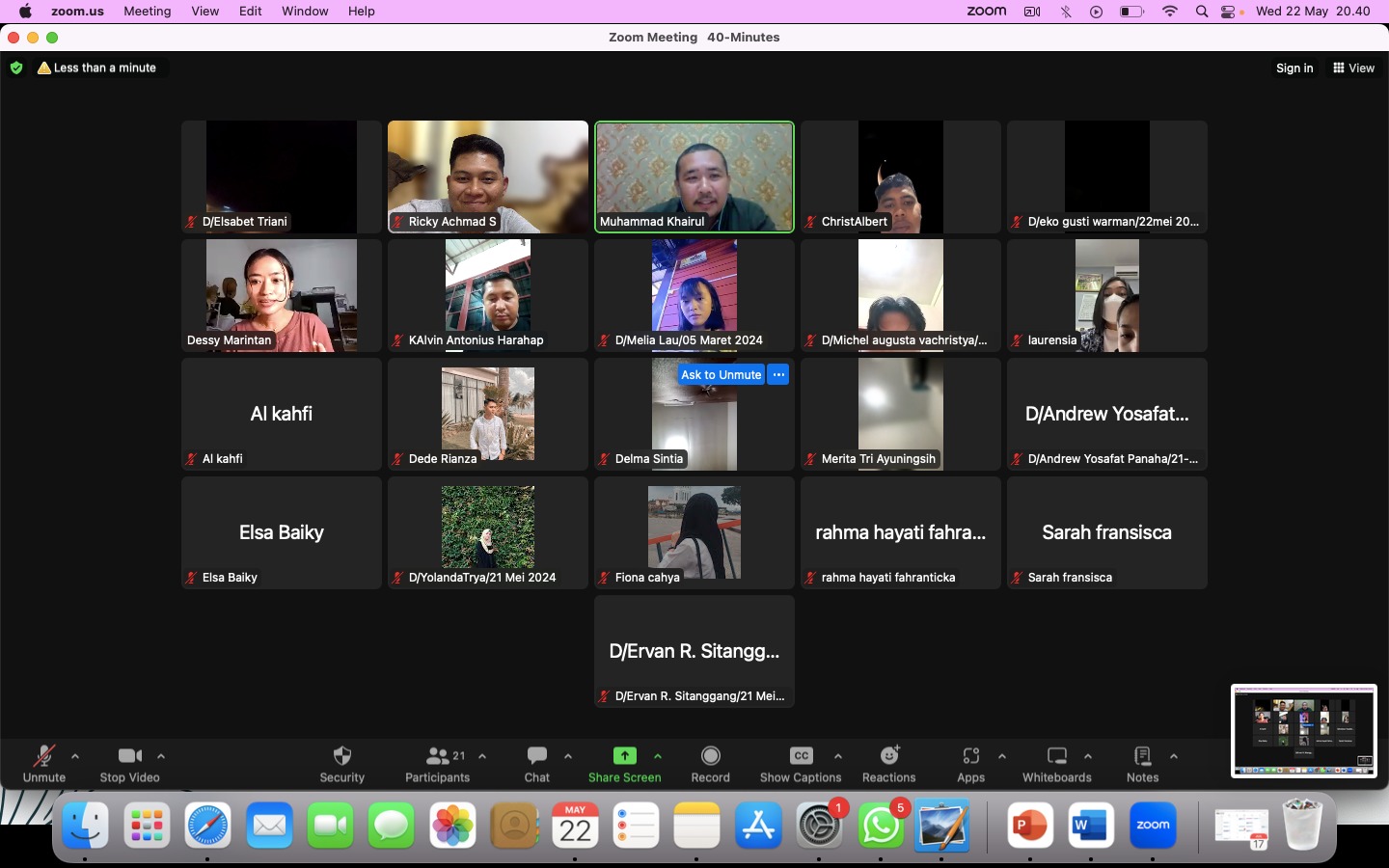Expand the arrow next to Apps
This screenshot has width=1389, height=868.
pos(1002,756)
